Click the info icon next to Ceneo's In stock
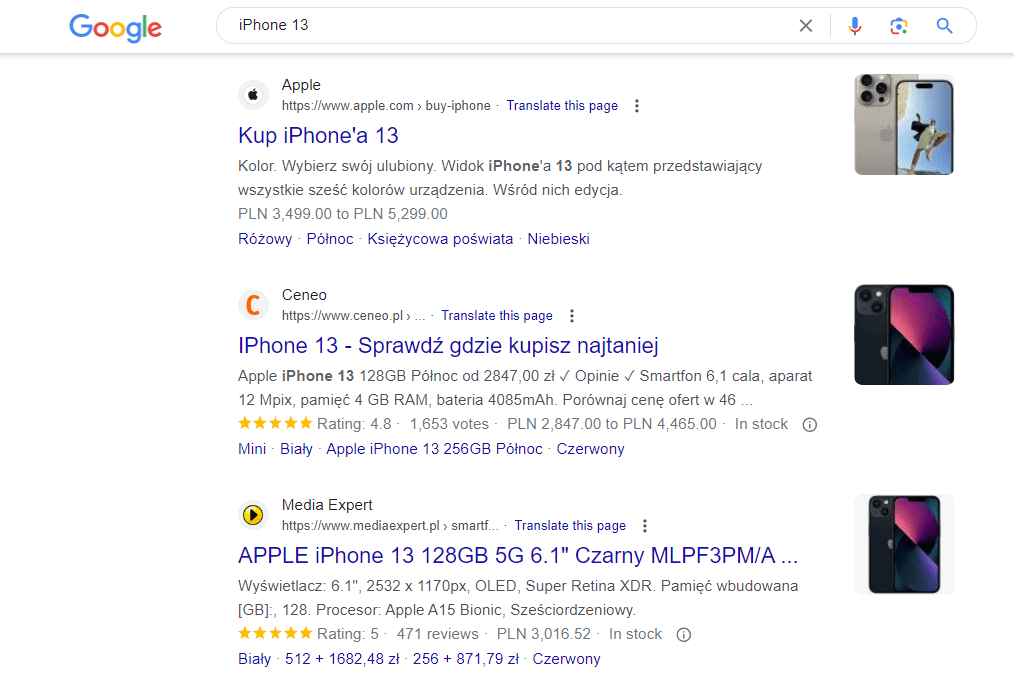This screenshot has height=688, width=1014. coord(809,423)
